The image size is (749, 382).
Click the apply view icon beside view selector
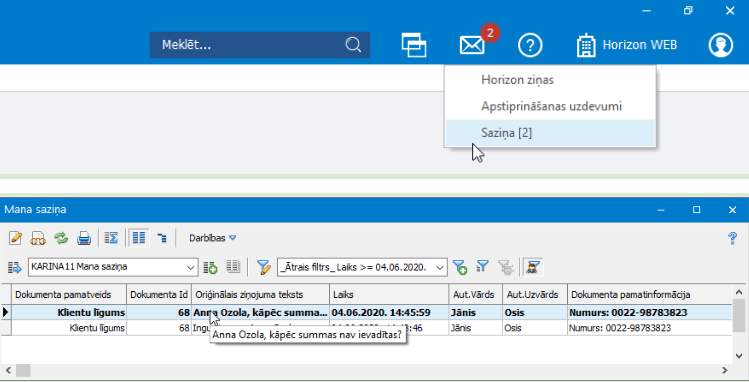click(15, 267)
